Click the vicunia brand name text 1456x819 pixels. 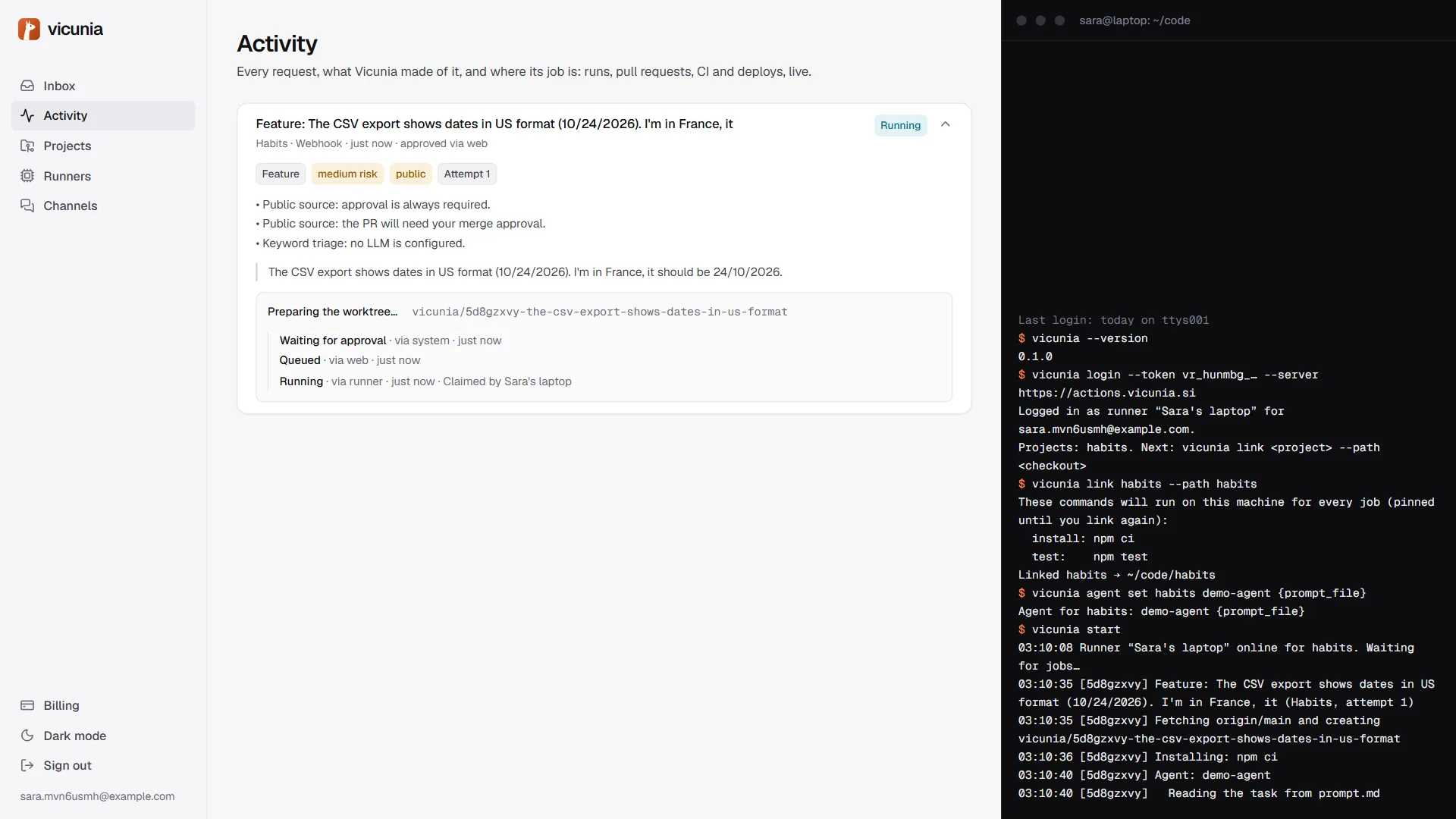point(75,29)
